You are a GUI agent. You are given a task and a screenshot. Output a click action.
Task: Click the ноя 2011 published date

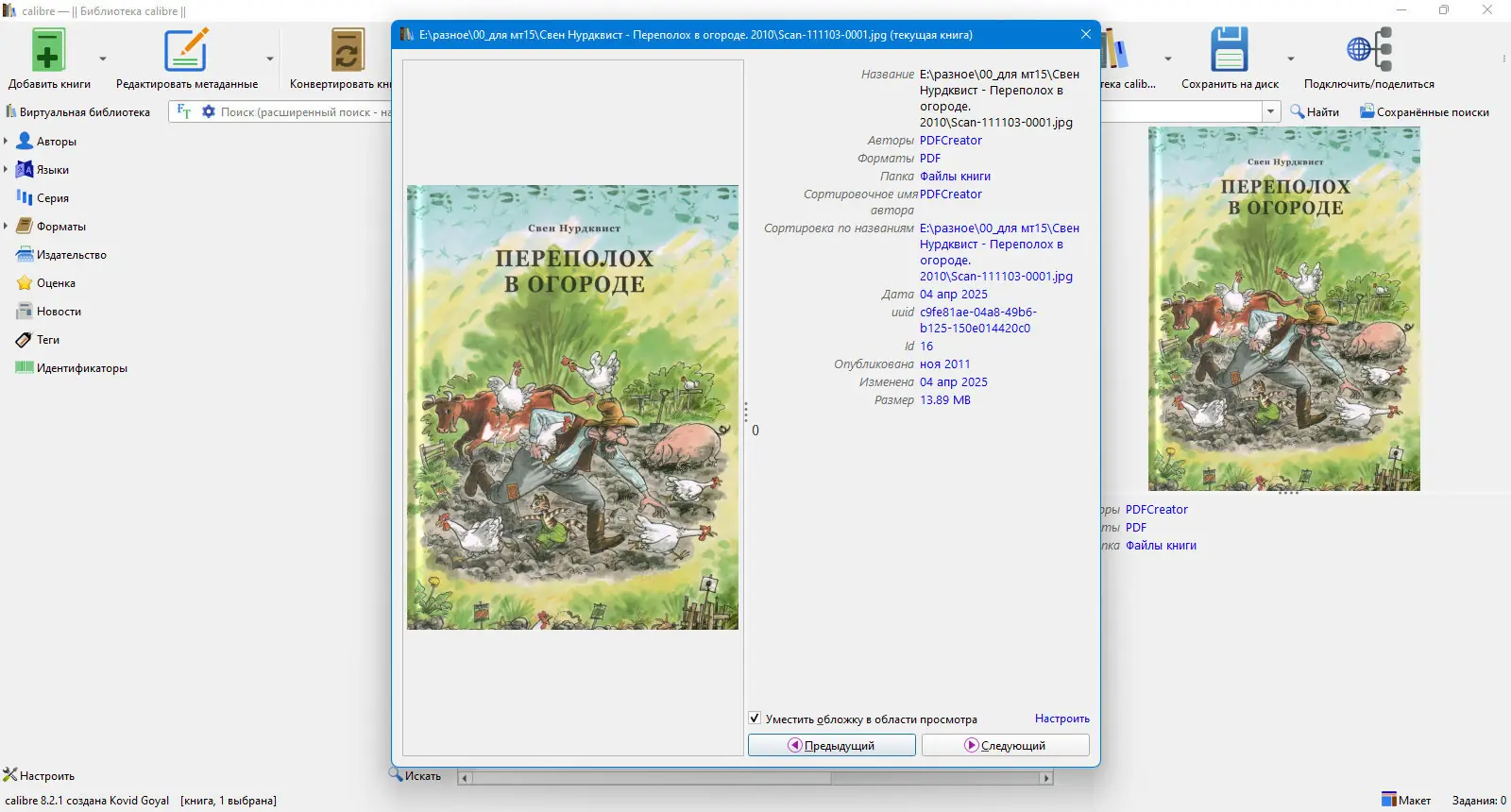[945, 364]
